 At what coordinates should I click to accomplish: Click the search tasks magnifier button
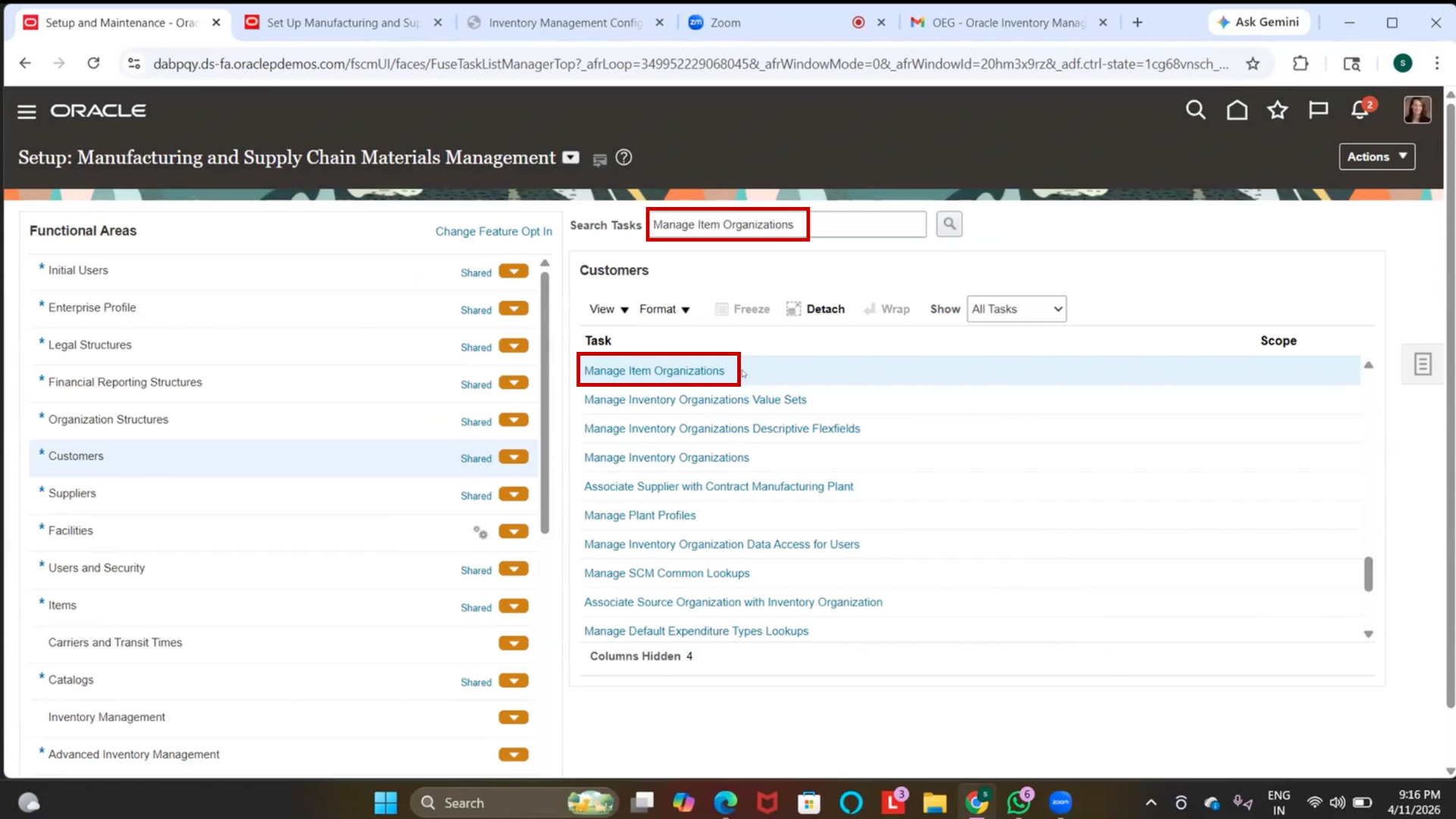[x=949, y=224]
